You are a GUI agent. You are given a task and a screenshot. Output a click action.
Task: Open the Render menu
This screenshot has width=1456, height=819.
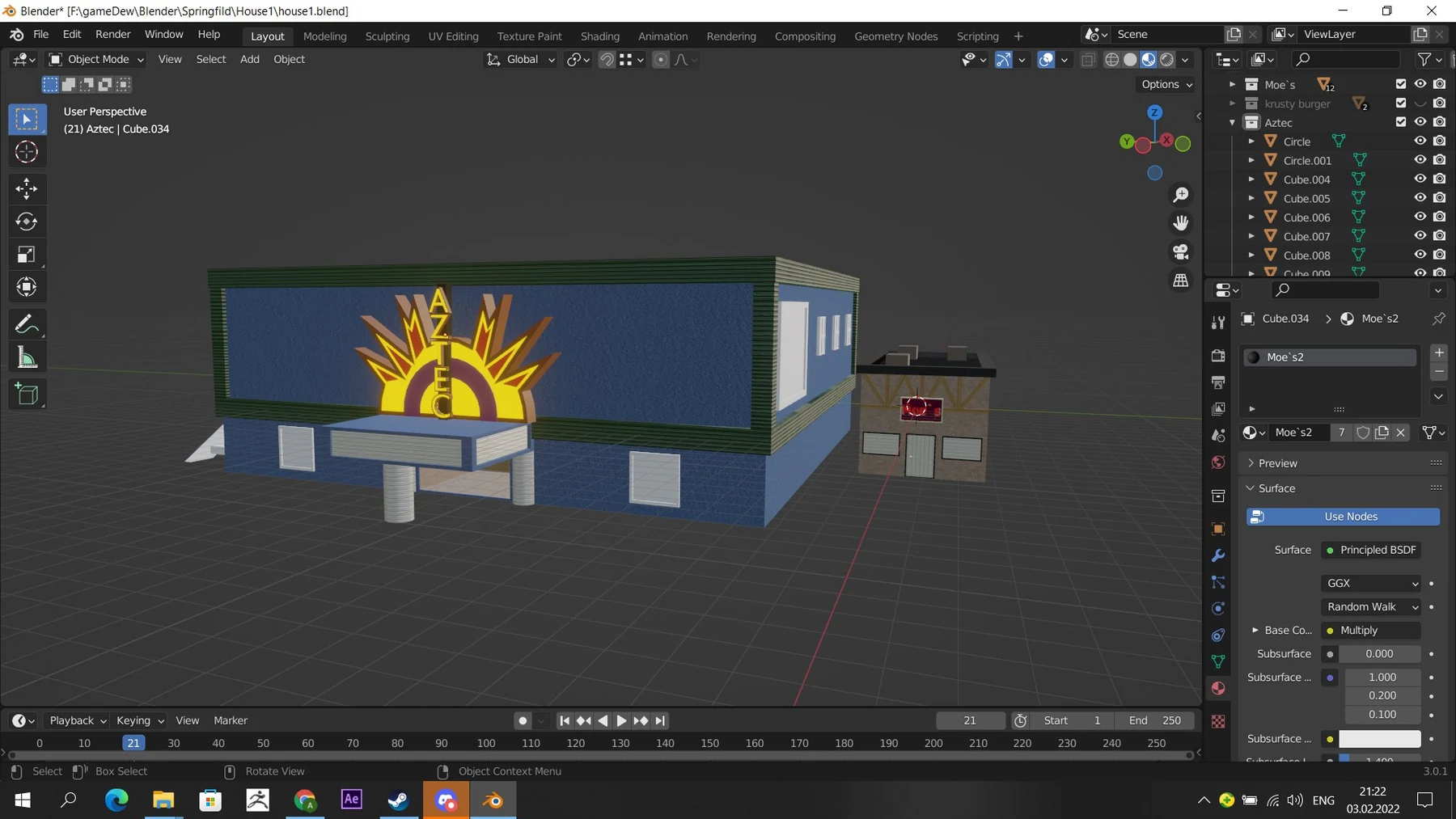click(x=112, y=35)
